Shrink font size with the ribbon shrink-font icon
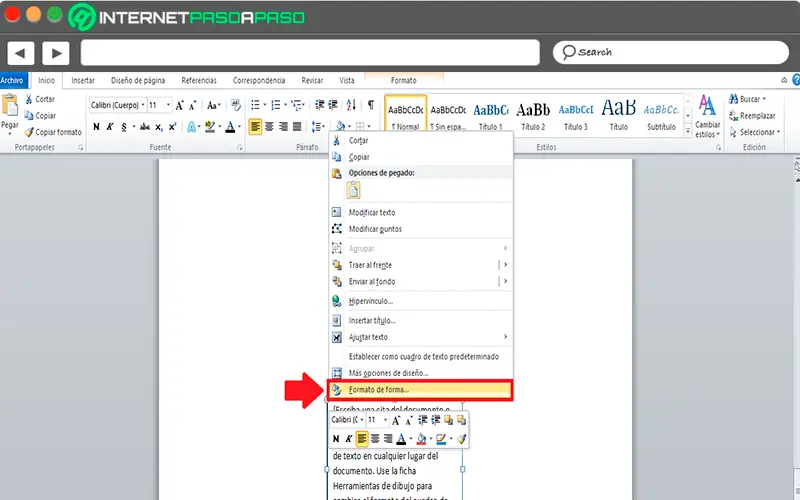The image size is (800, 500). click(x=192, y=106)
